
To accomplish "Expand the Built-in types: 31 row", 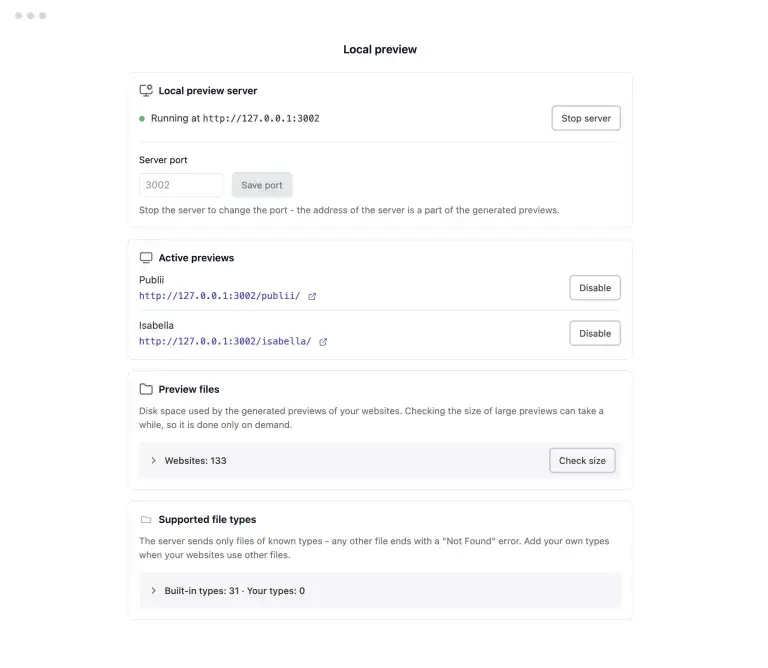I will (x=380, y=591).
